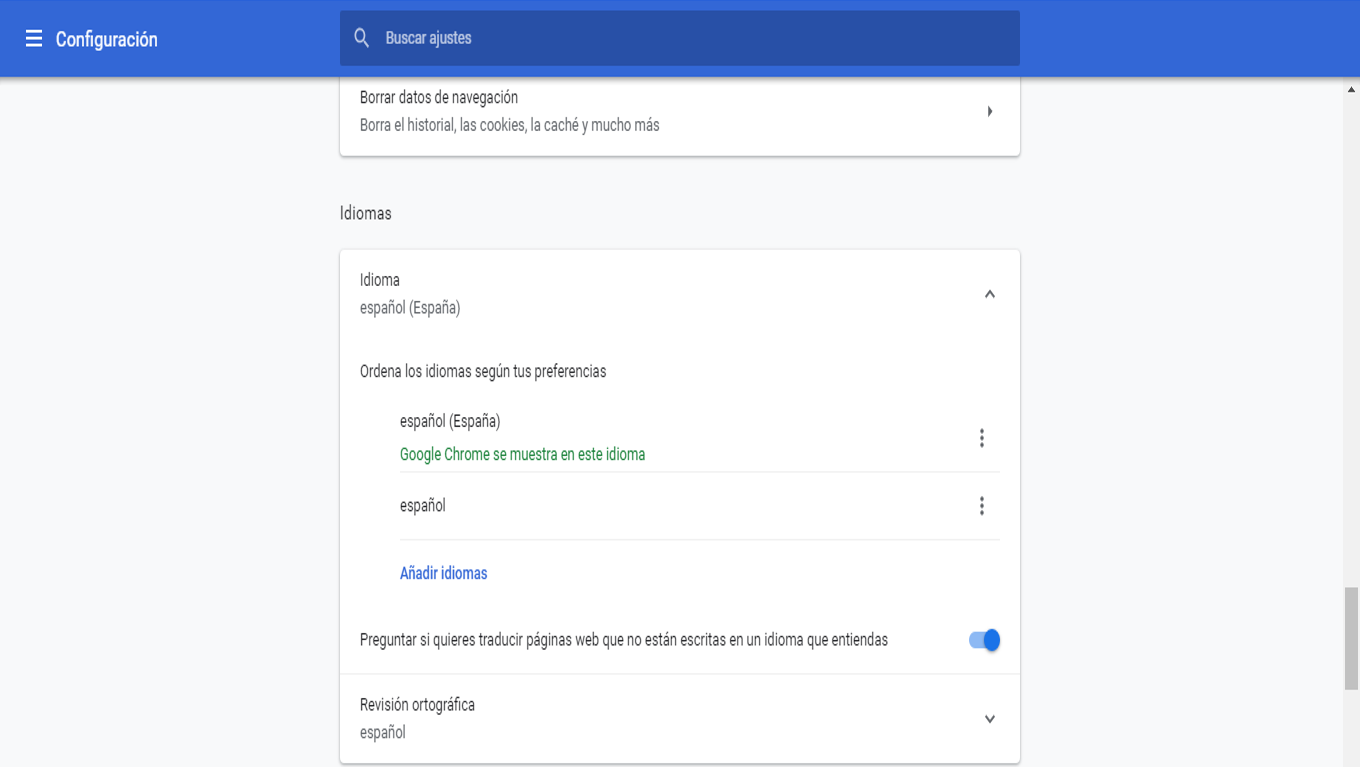The width and height of the screenshot is (1360, 767).
Task: Click the Configuración page title
Action: (107, 39)
